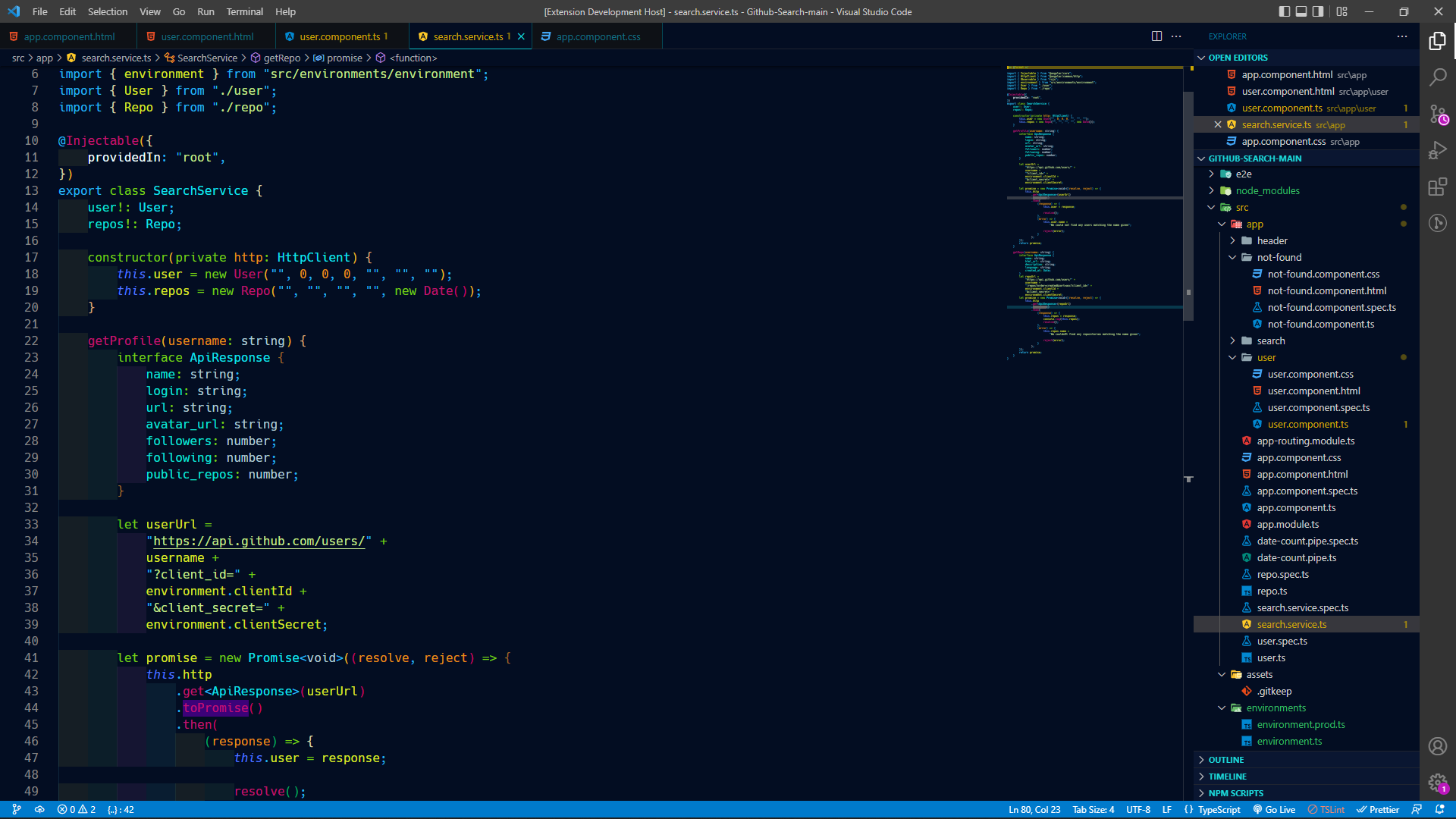This screenshot has height=819, width=1456.
Task: Toggle TSLint in the status bar
Action: pos(1326,810)
